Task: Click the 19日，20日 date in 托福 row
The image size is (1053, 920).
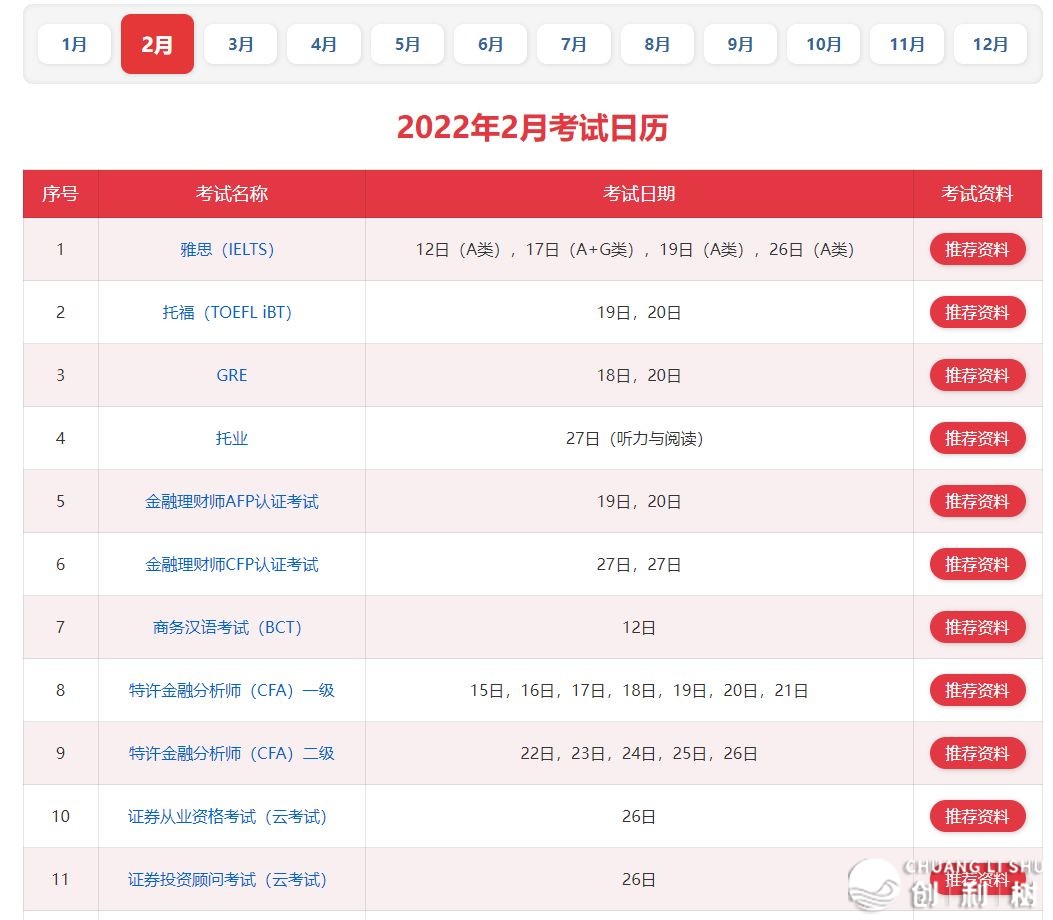Action: (639, 312)
